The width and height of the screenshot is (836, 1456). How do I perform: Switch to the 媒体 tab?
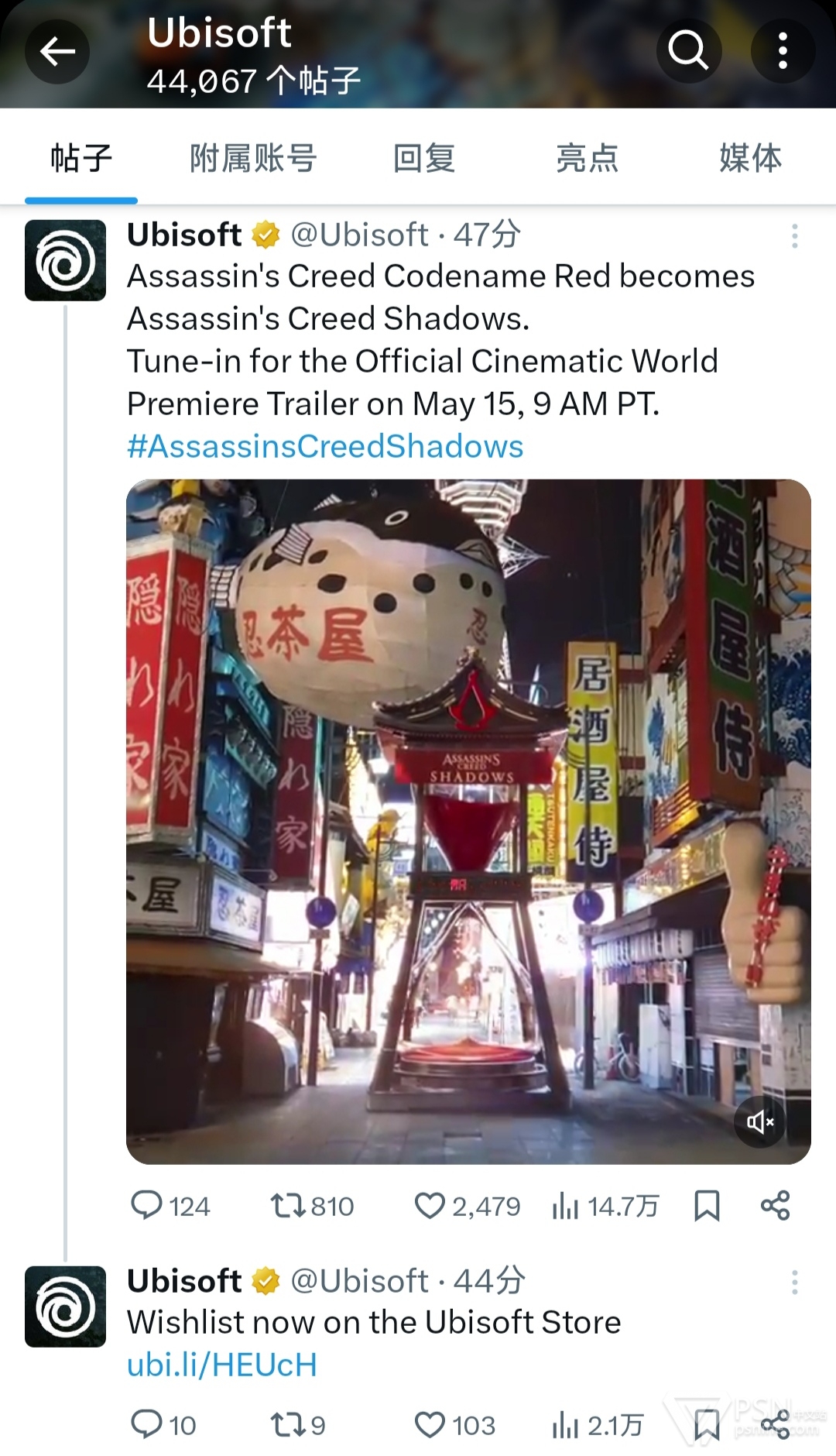750,158
